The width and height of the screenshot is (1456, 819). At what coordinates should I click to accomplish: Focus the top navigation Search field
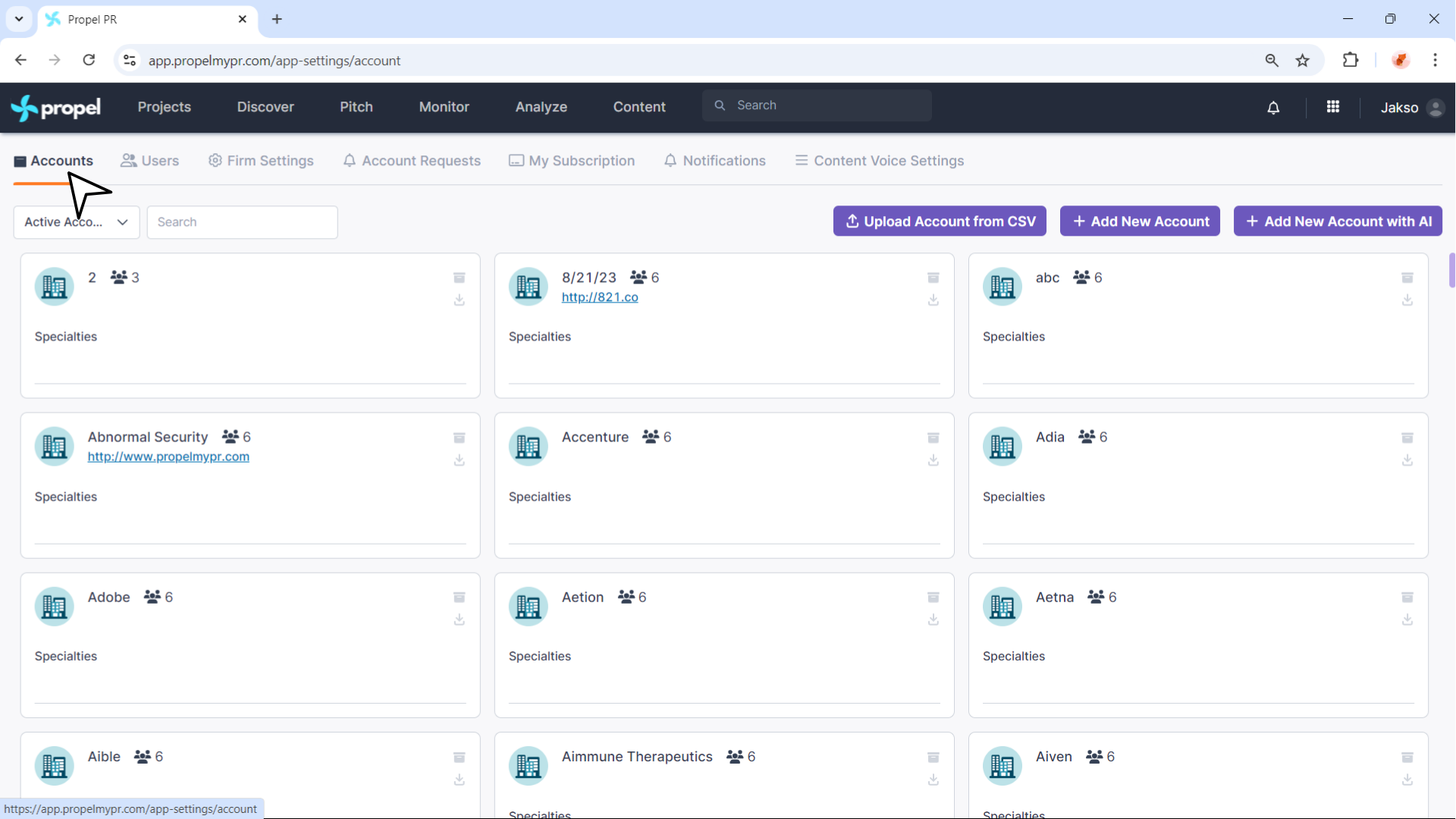tap(817, 105)
